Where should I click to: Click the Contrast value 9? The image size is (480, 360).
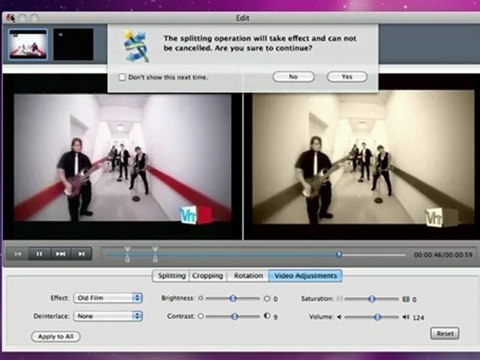276,317
